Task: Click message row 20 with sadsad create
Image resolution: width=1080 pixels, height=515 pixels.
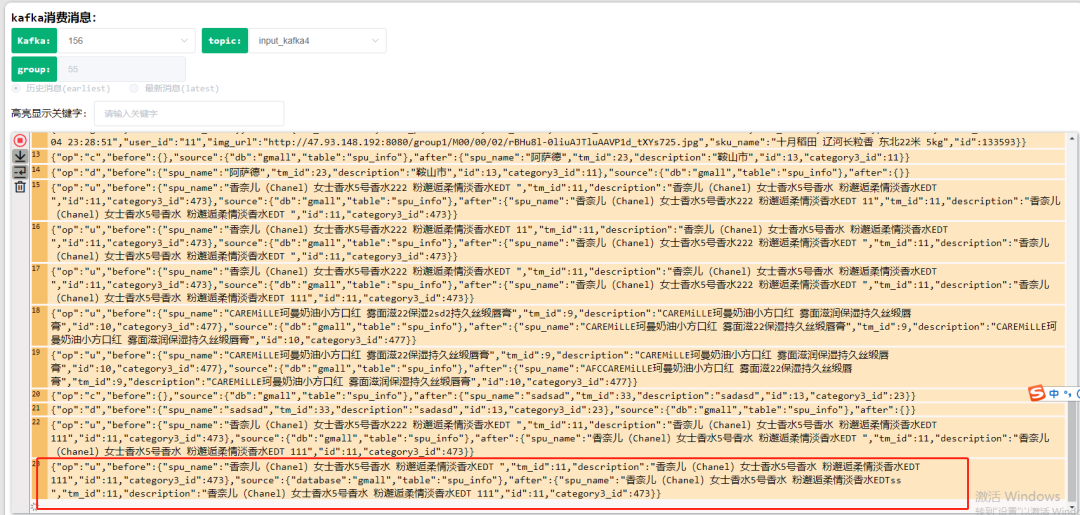Action: [x=548, y=396]
